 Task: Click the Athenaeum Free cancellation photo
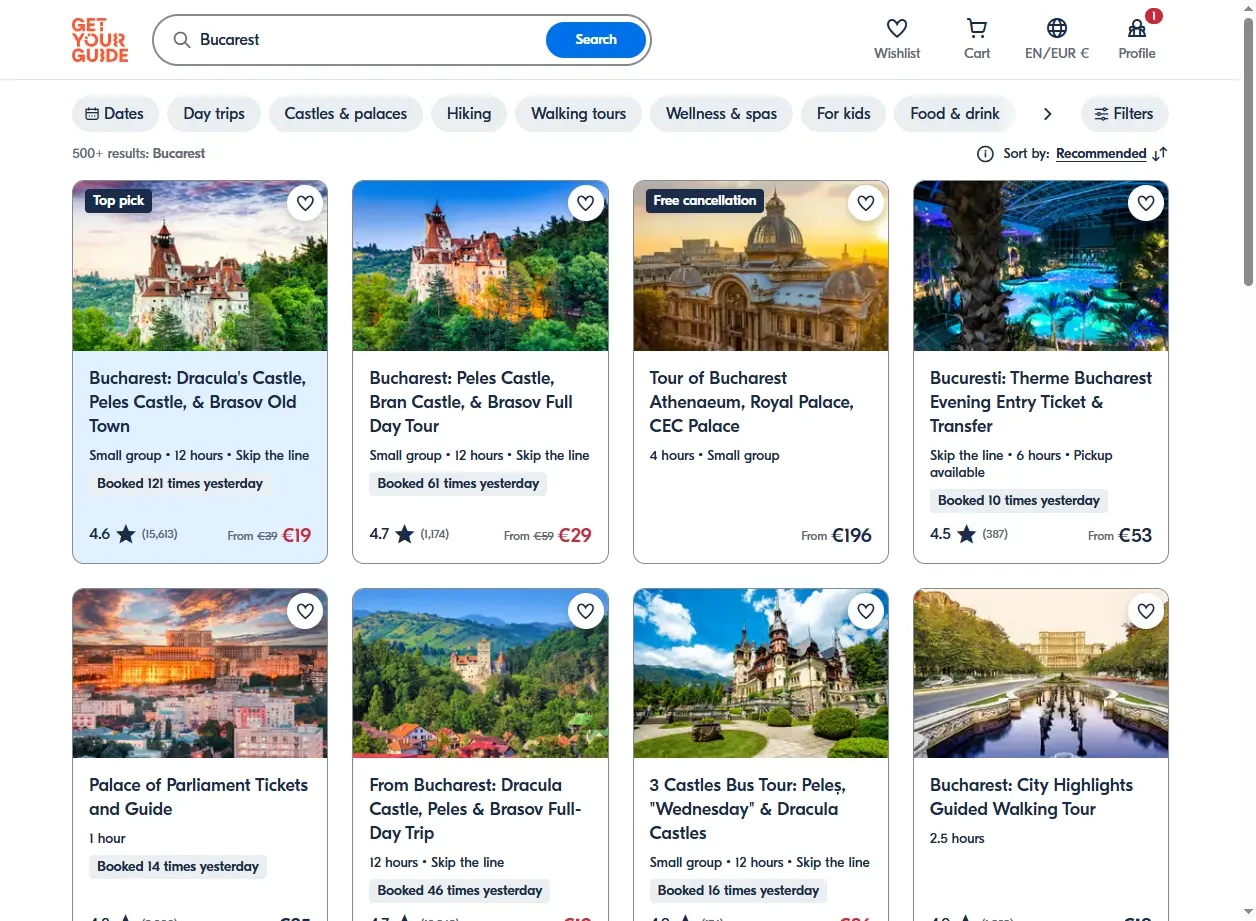(761, 266)
